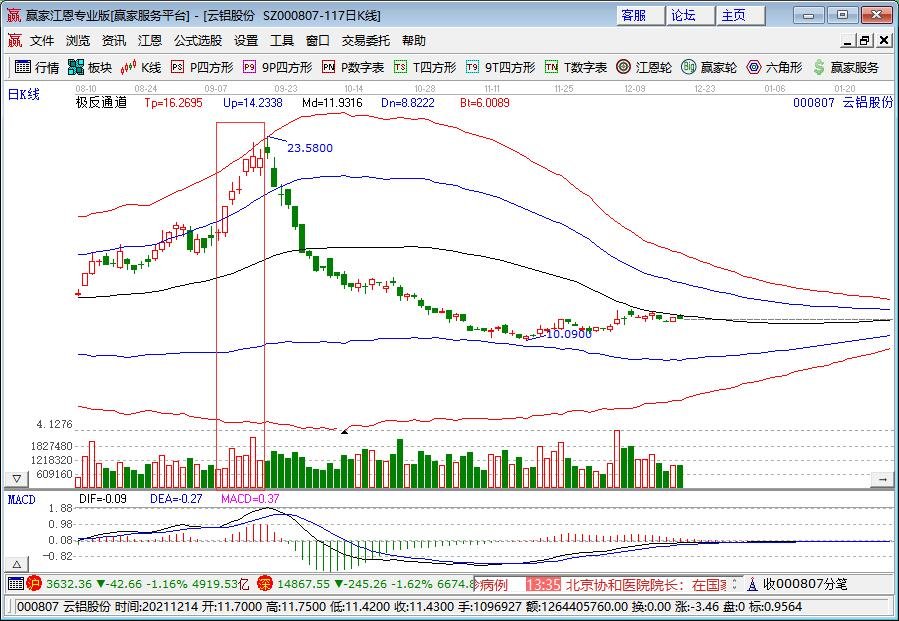Switch to the K线 candlestick chart
This screenshot has width=899, height=621.
[x=140, y=68]
